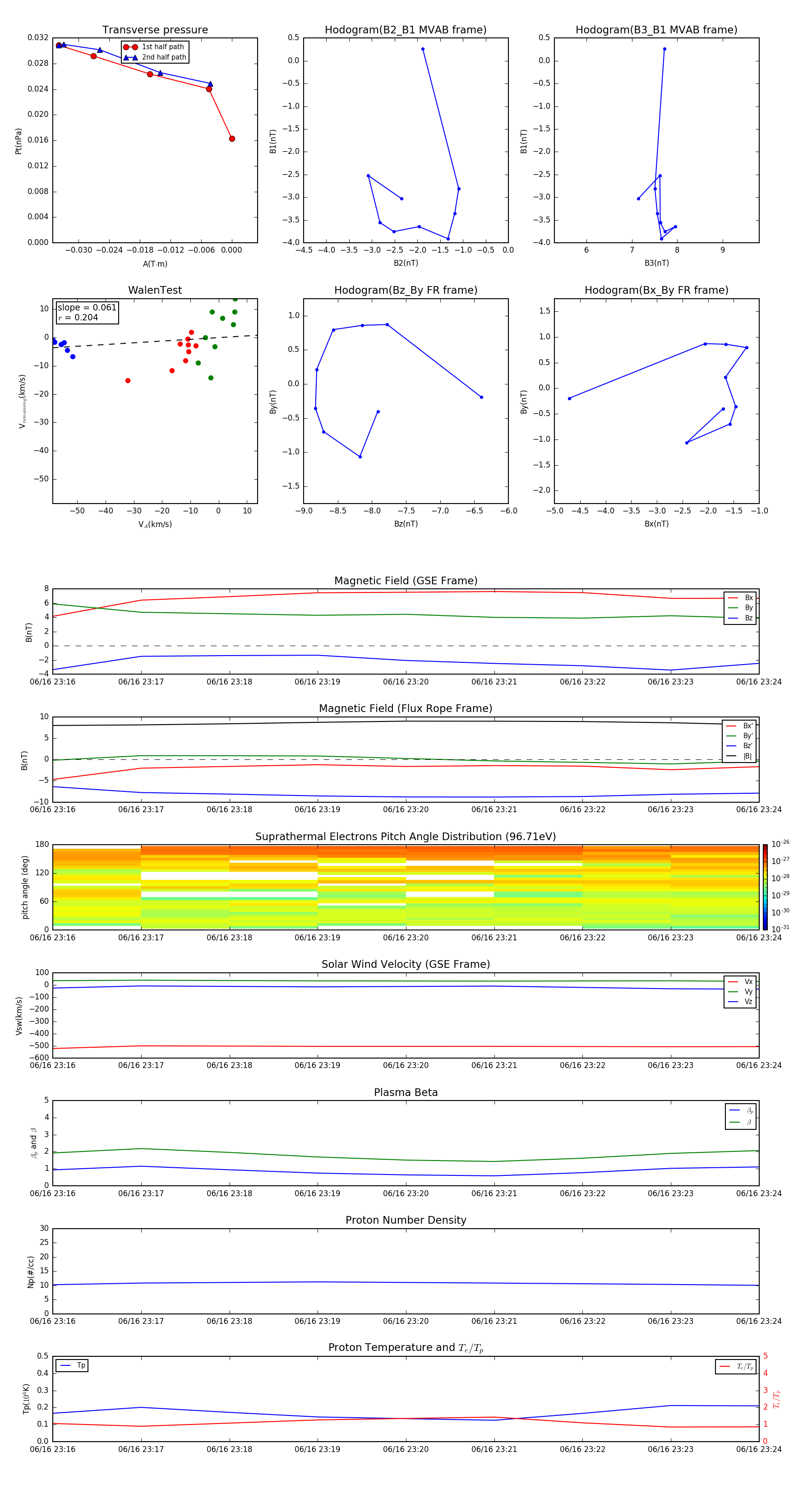Click the 'Tp' legend entry in temperature plot
The image size is (812, 1489).
pos(73,1365)
